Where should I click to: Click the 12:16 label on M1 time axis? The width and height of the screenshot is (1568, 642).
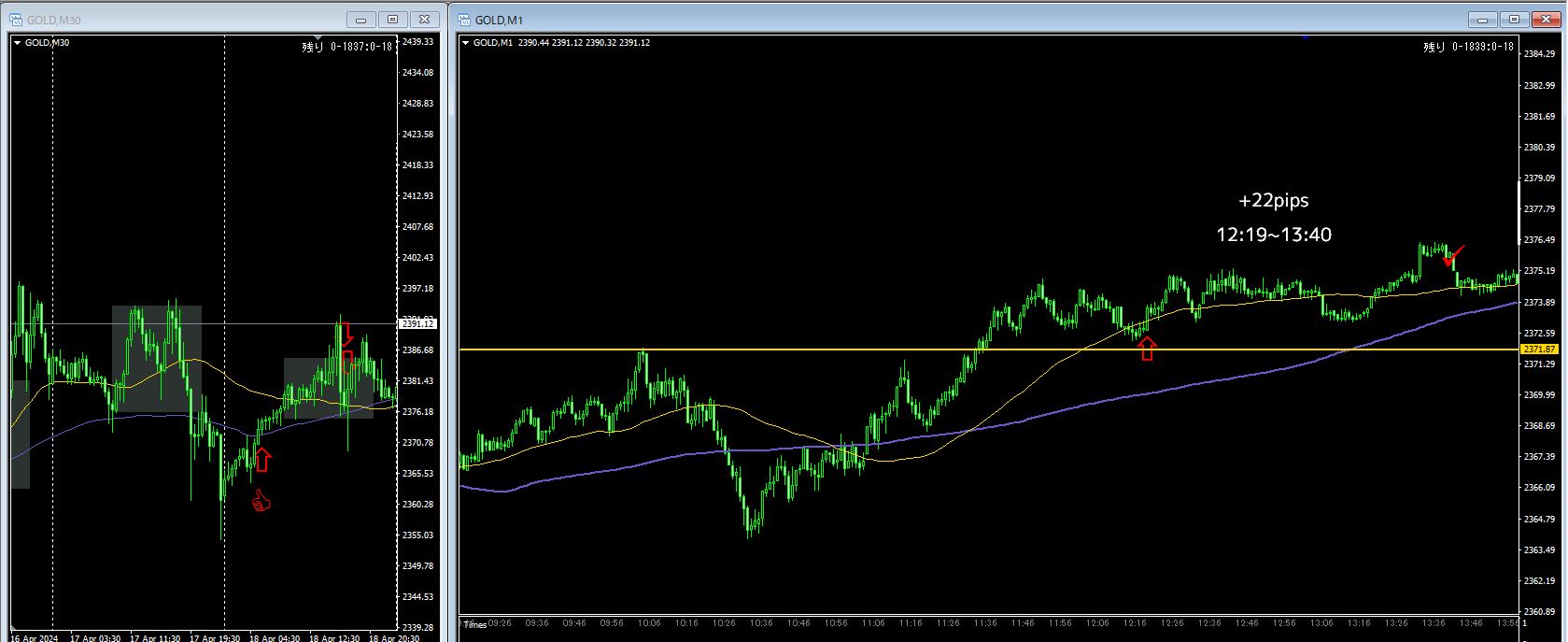click(1135, 623)
